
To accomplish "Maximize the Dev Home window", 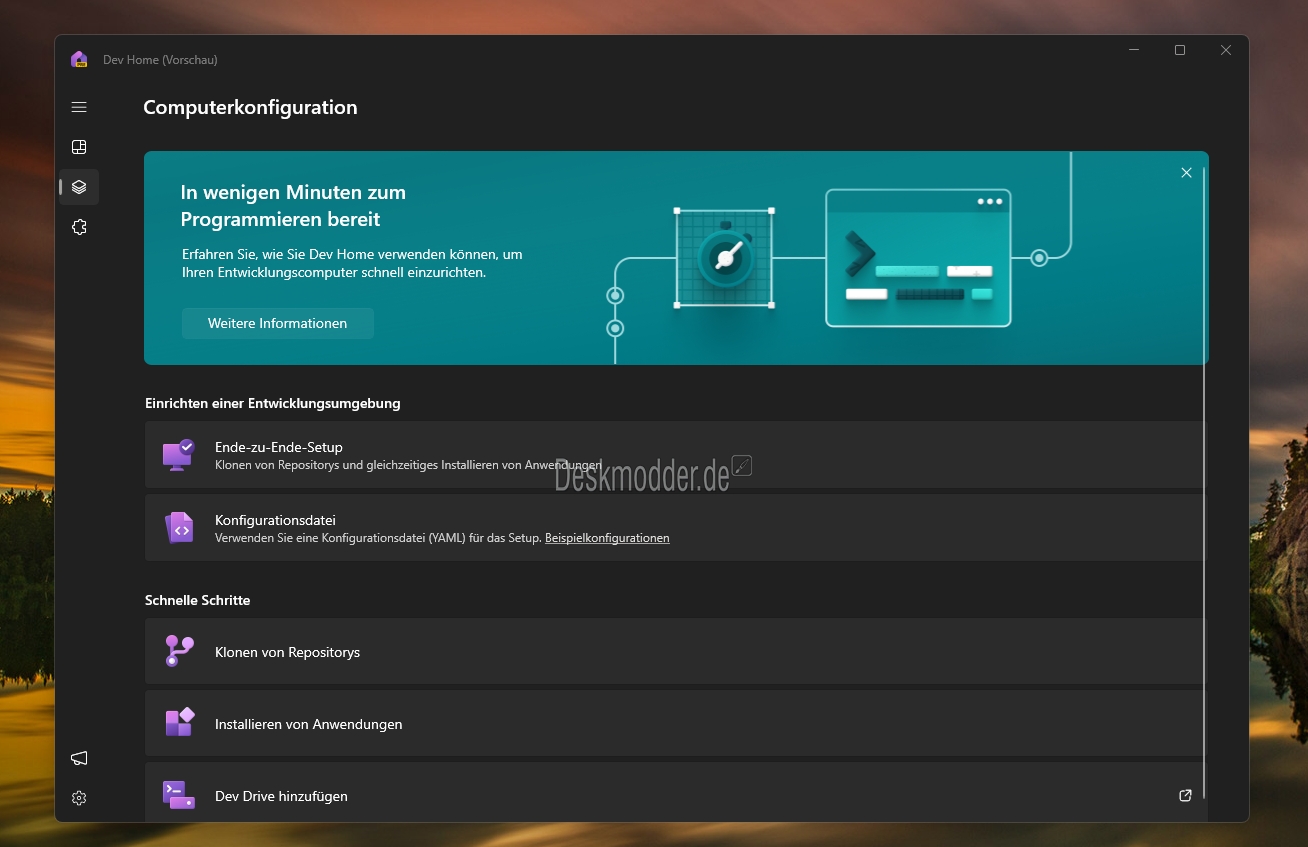I will (1180, 50).
